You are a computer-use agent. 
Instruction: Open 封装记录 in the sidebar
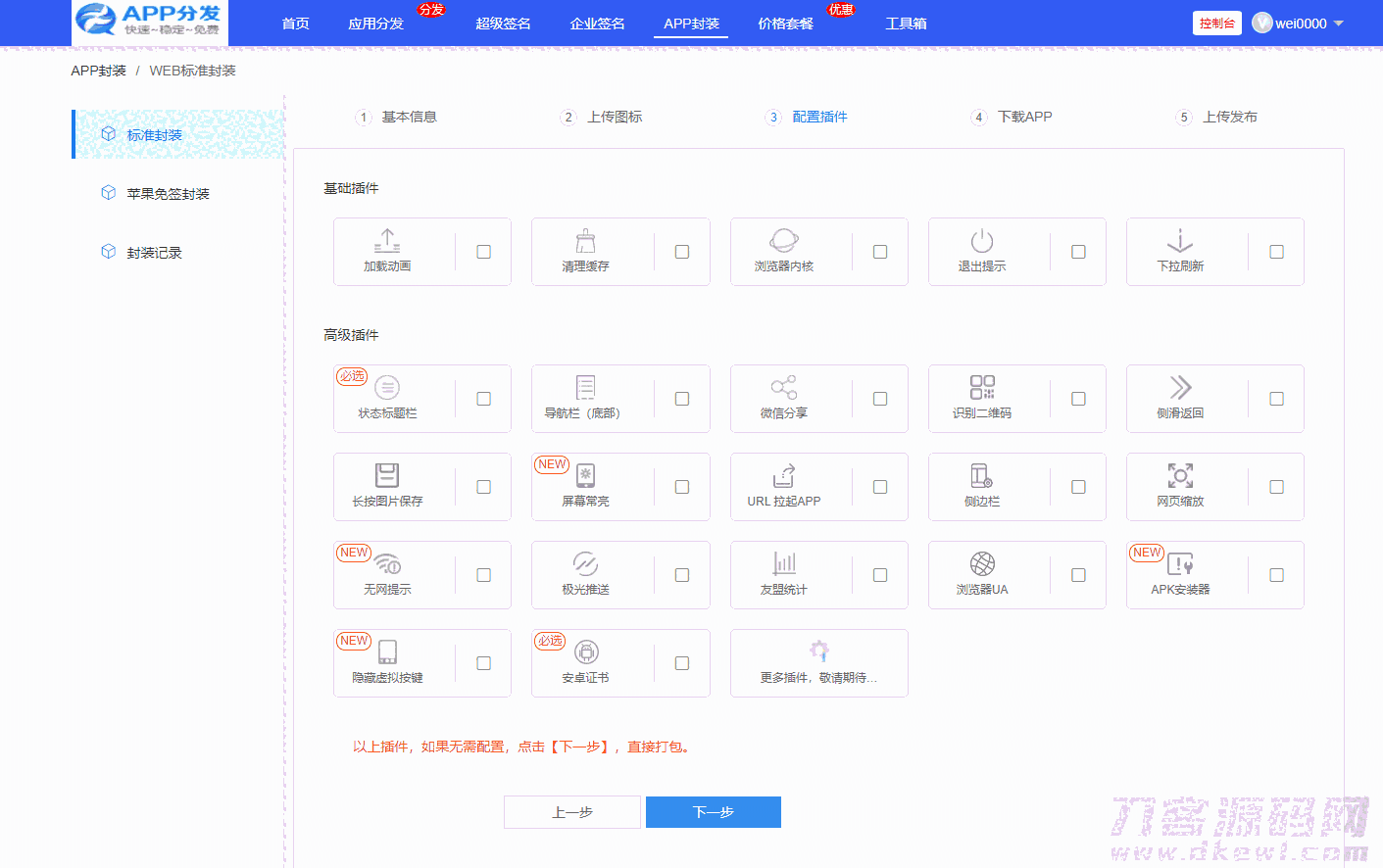(154, 253)
